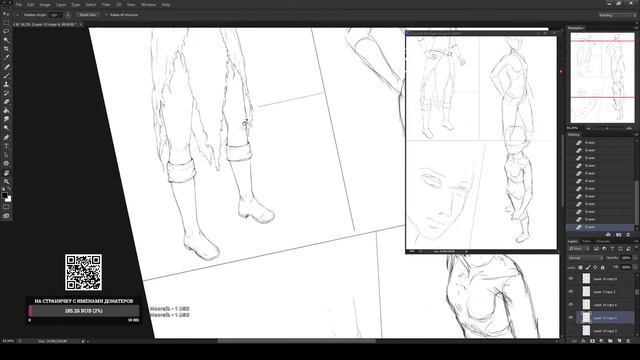Select the Quick Selection tool
This screenshot has width=640, height=360.
pyautogui.click(x=6, y=40)
